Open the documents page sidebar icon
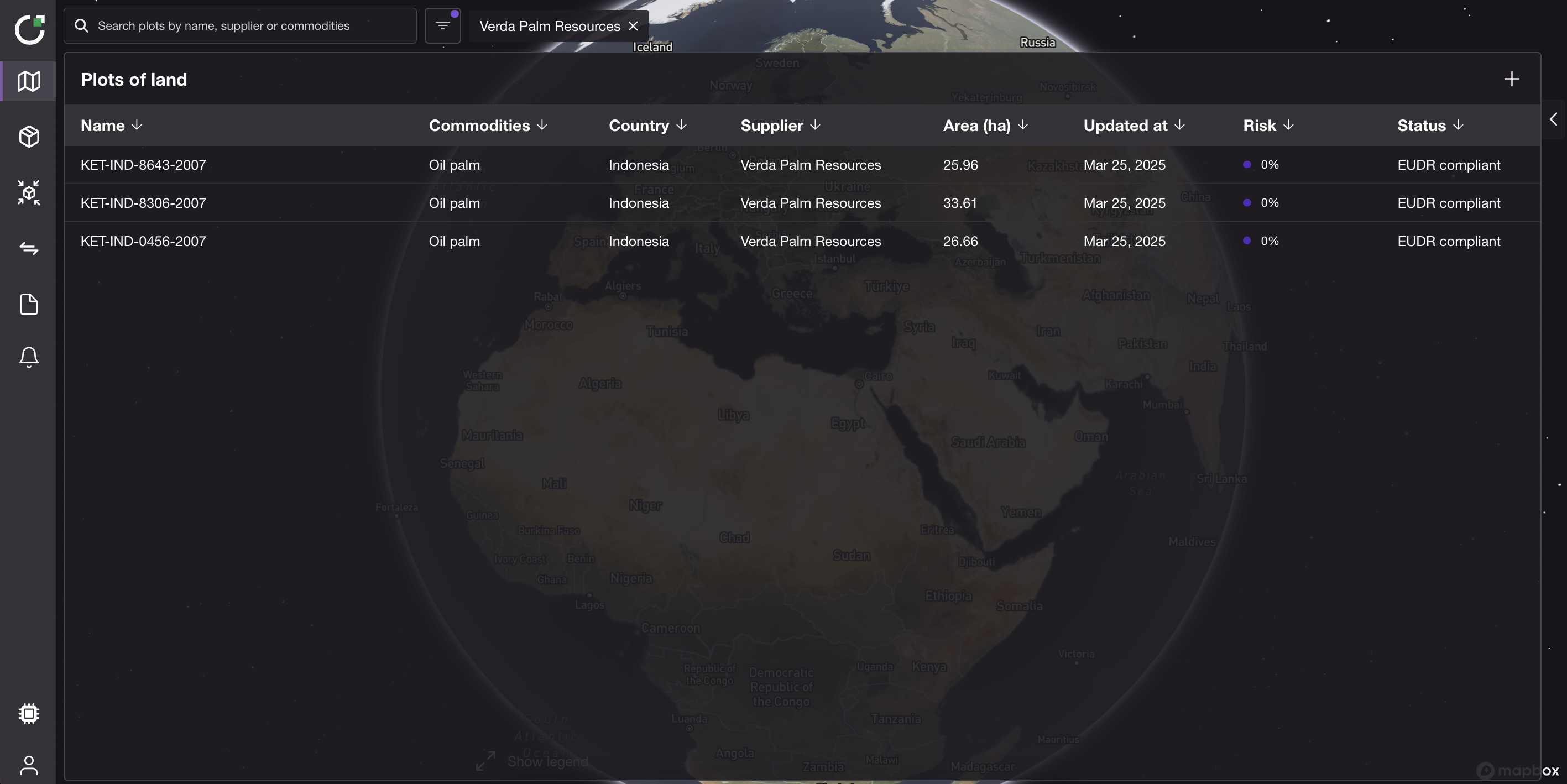The height and width of the screenshot is (784, 1567). coord(29,304)
